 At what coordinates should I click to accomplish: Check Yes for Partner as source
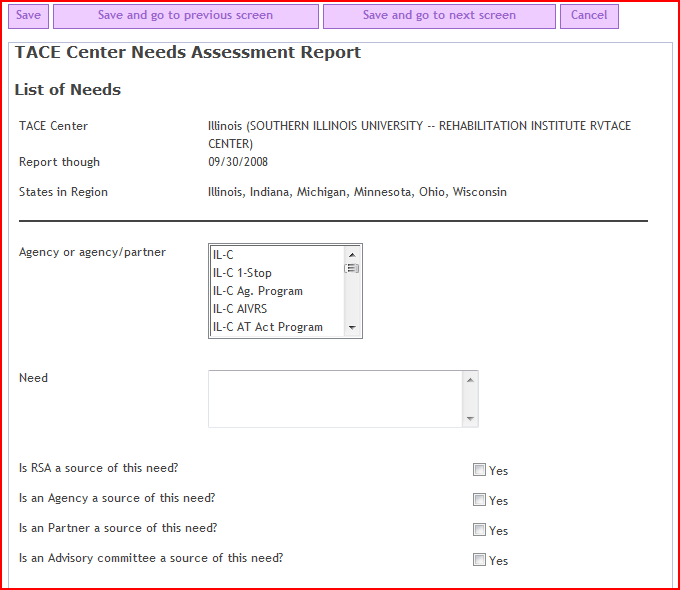(479, 530)
